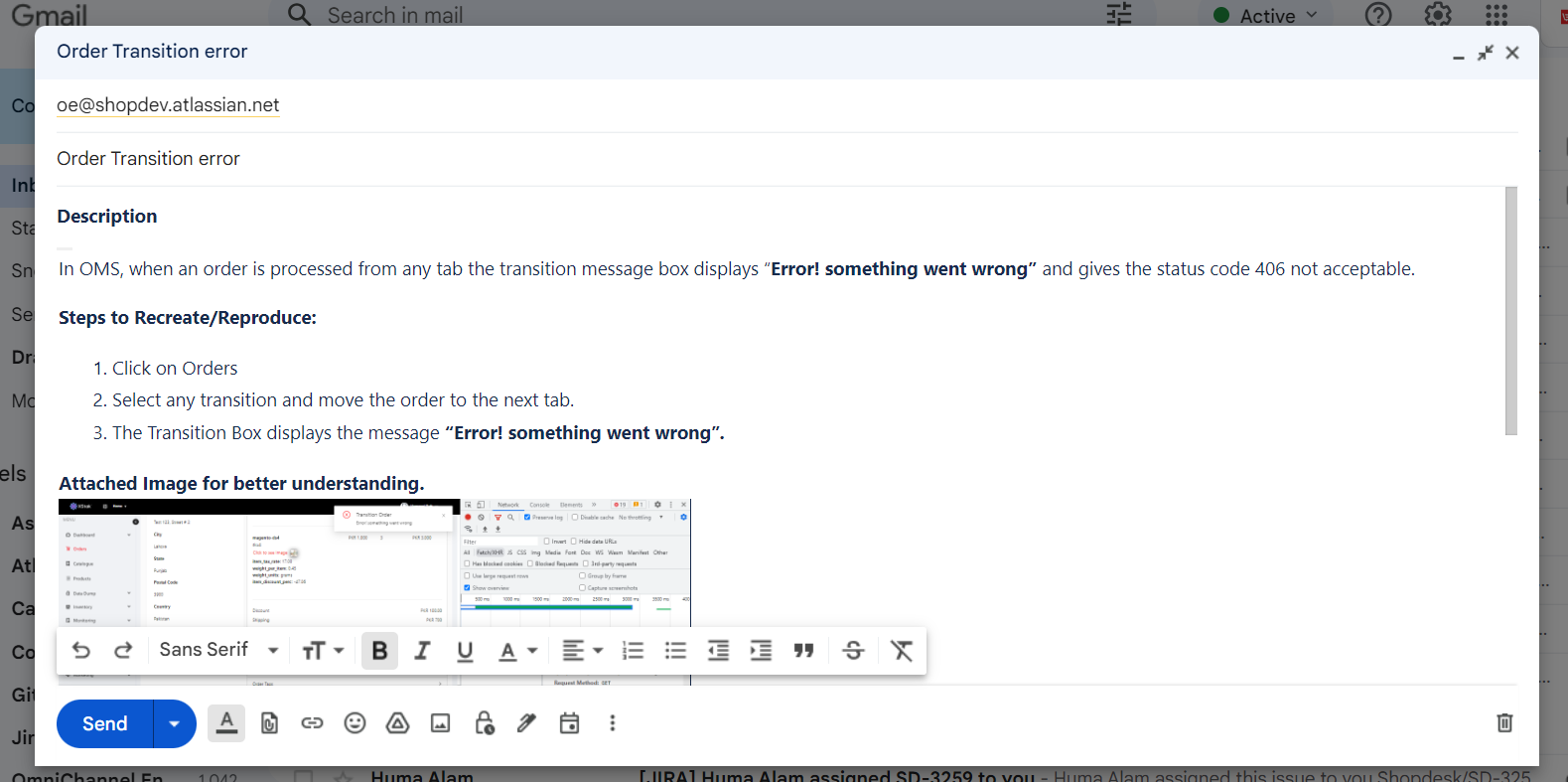This screenshot has width=1568, height=782.
Task: Apply quote formatting
Action: click(x=803, y=650)
